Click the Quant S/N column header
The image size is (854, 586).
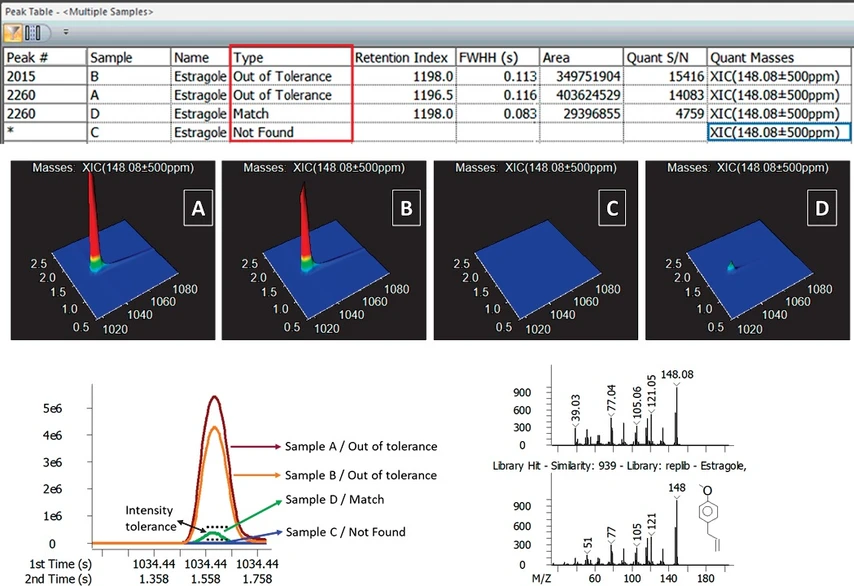(x=664, y=57)
